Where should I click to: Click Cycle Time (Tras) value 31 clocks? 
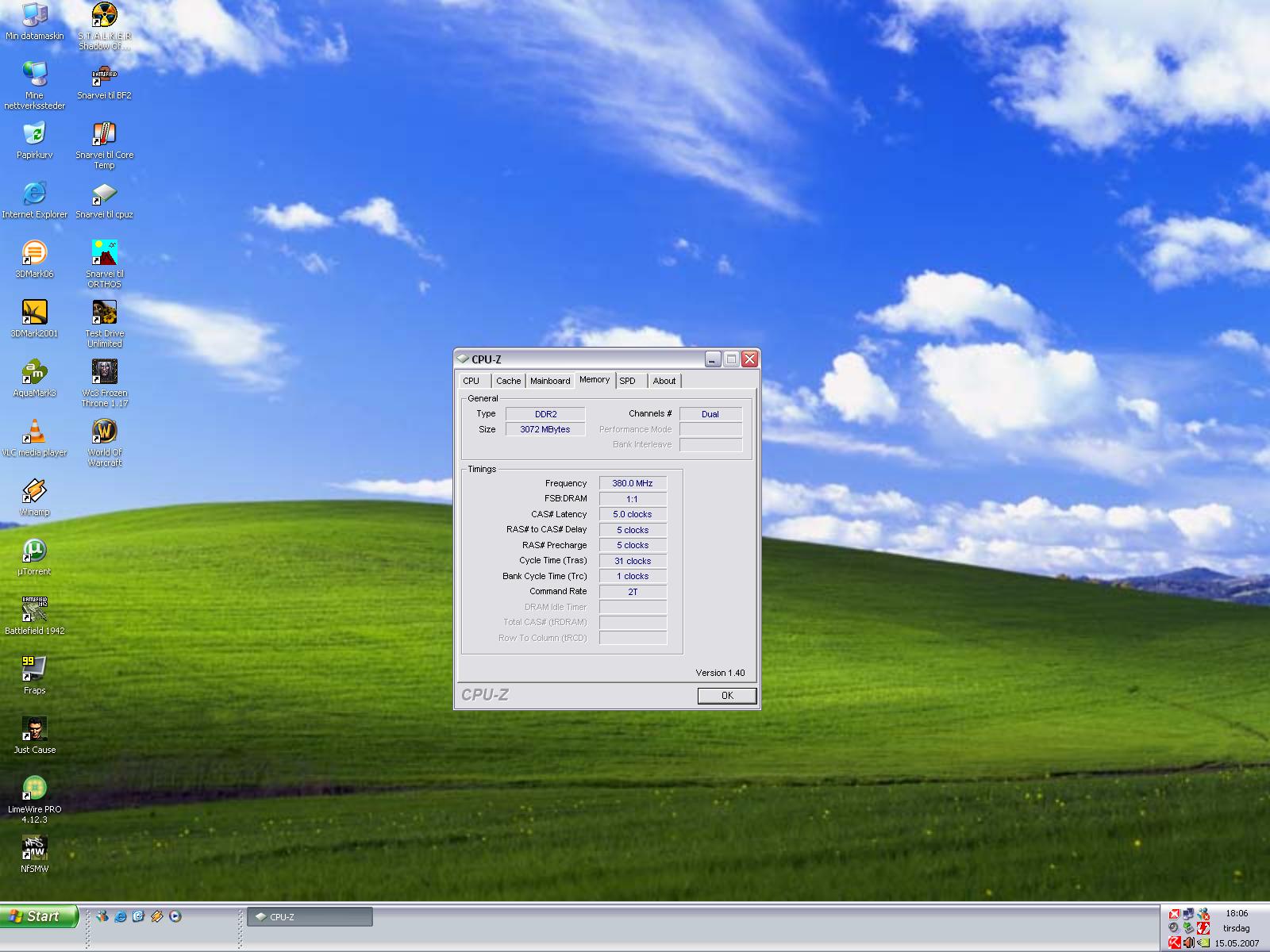633,561
